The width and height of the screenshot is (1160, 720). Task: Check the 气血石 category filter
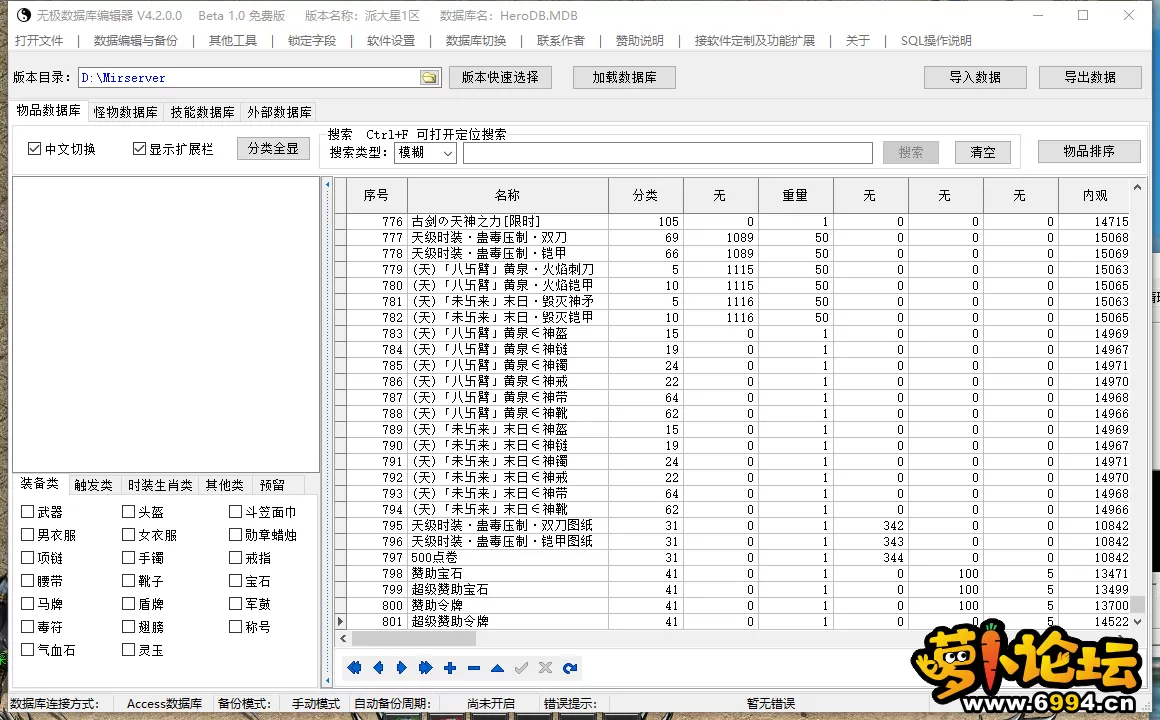point(27,650)
